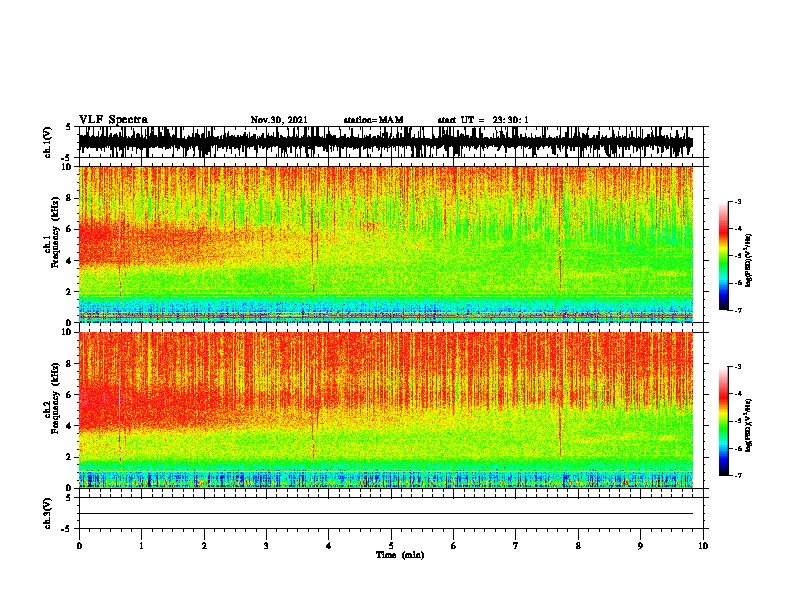Click the ch.2 frequency spectrogram plot
This screenshot has width=792, height=612.
386,410
